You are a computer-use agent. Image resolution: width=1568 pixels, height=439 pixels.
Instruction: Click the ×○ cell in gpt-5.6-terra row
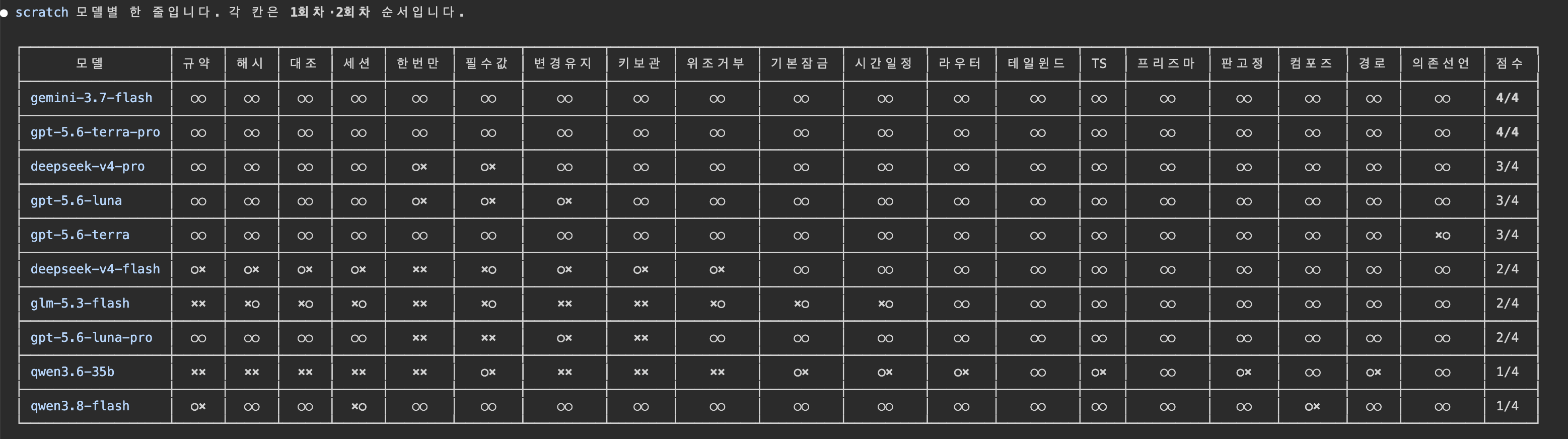point(1442,235)
